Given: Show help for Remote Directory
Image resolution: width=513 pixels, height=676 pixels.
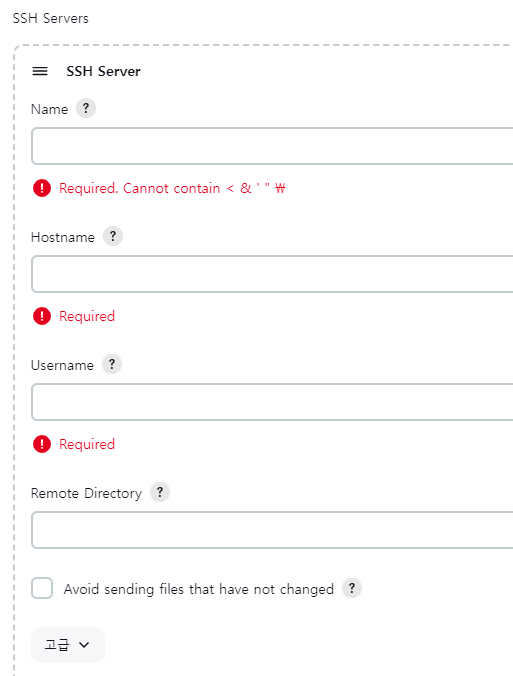Looking at the screenshot, I should [x=160, y=492].
